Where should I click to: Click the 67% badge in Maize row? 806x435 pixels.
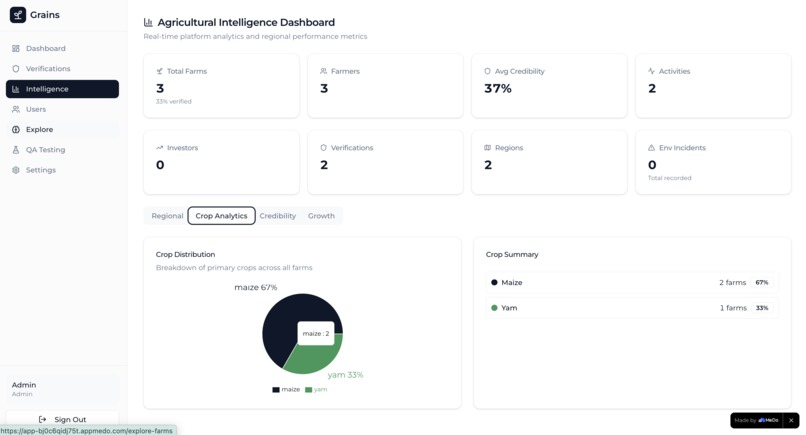click(x=762, y=282)
